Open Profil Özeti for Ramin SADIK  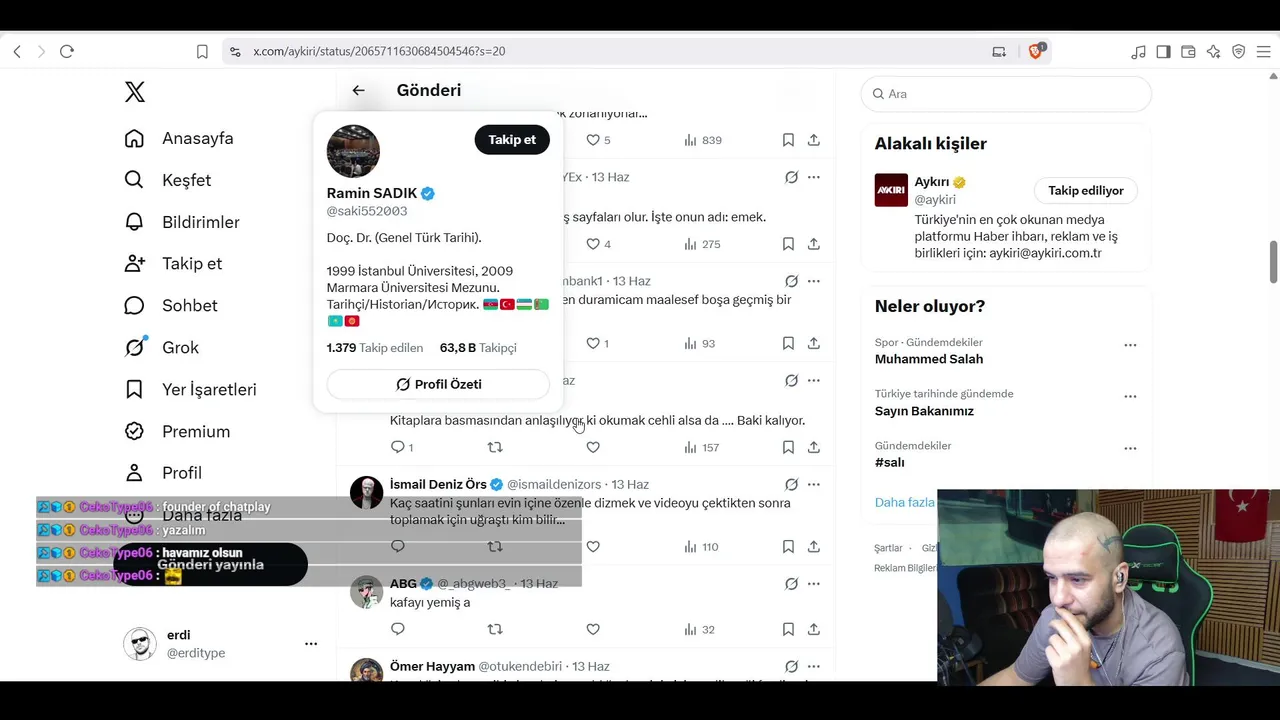(438, 384)
